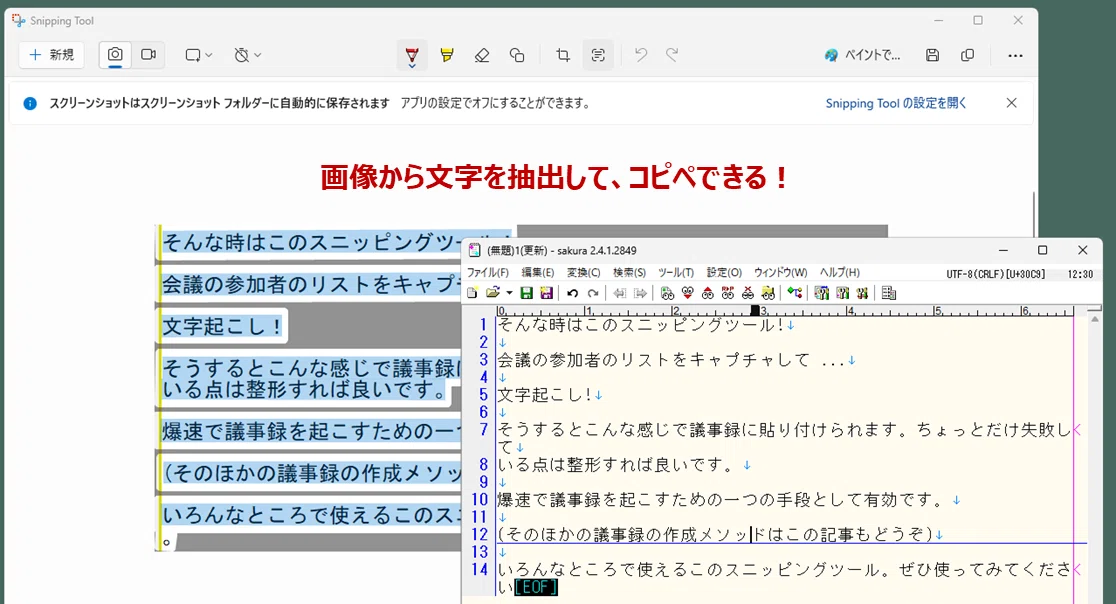
Task: Click the find previous (up arrow) icon
Action: (707, 293)
